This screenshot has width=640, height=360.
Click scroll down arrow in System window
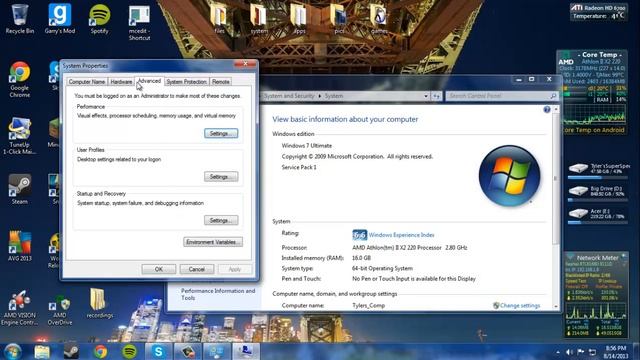(x=556, y=306)
